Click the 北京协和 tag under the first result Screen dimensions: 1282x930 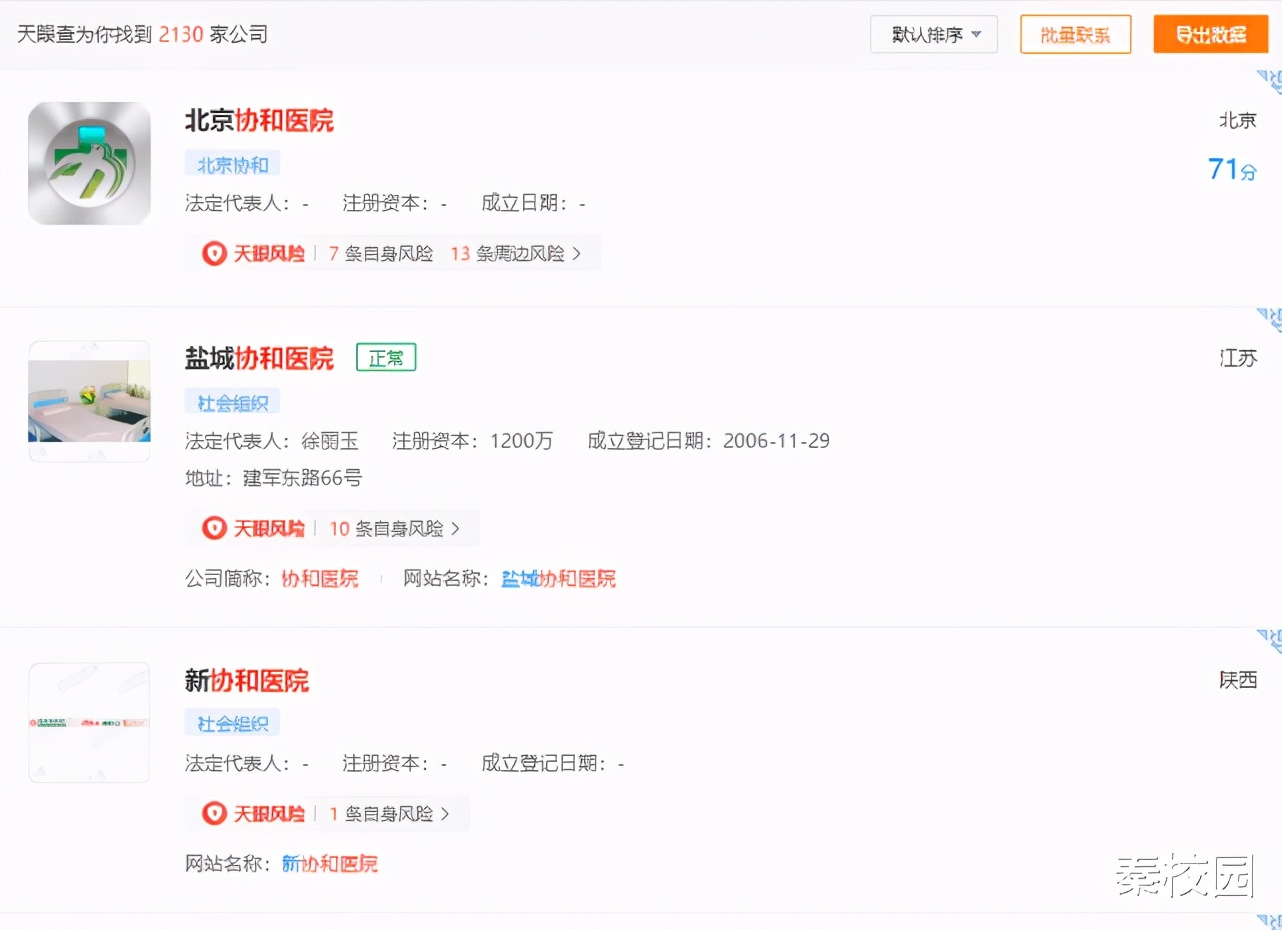click(232, 163)
